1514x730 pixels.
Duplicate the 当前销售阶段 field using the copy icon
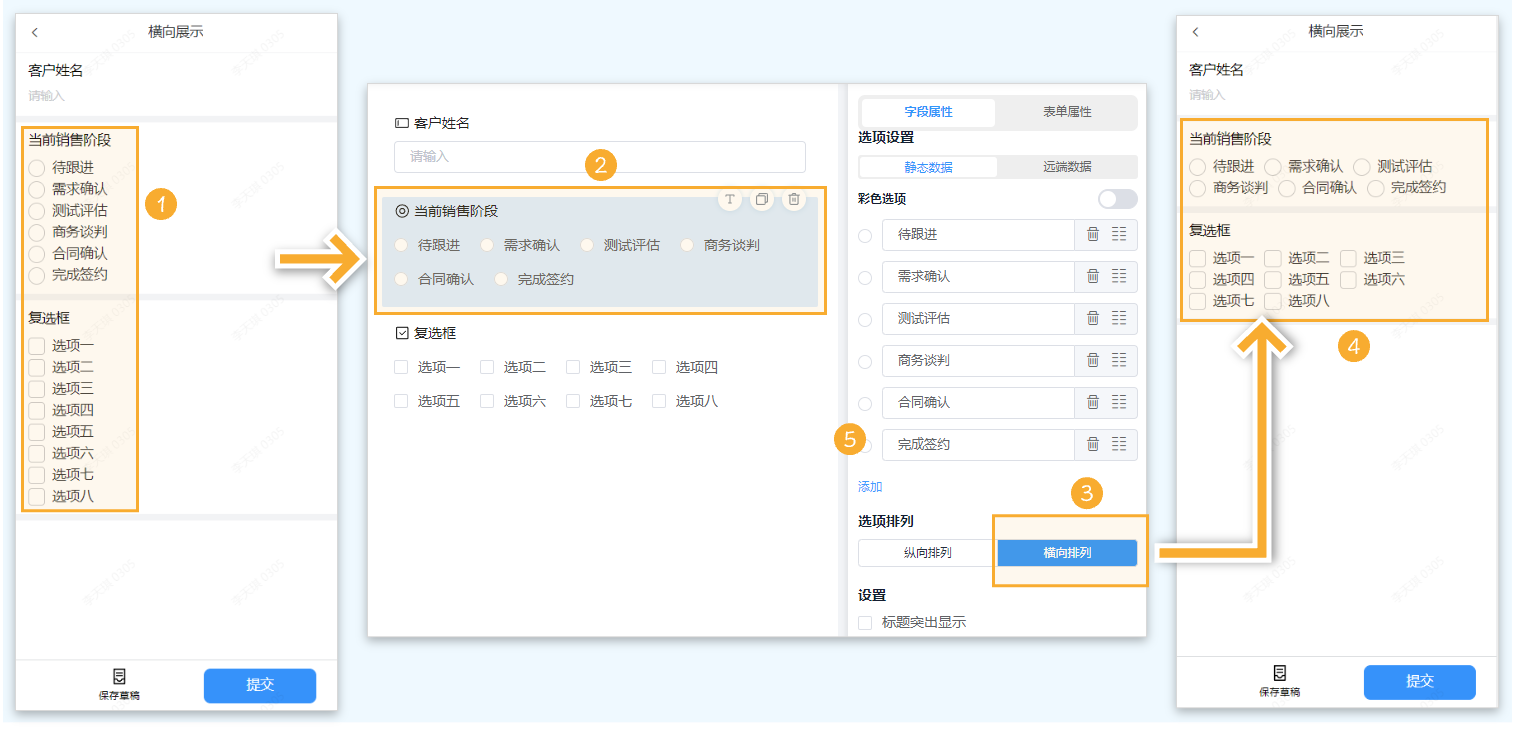762,200
